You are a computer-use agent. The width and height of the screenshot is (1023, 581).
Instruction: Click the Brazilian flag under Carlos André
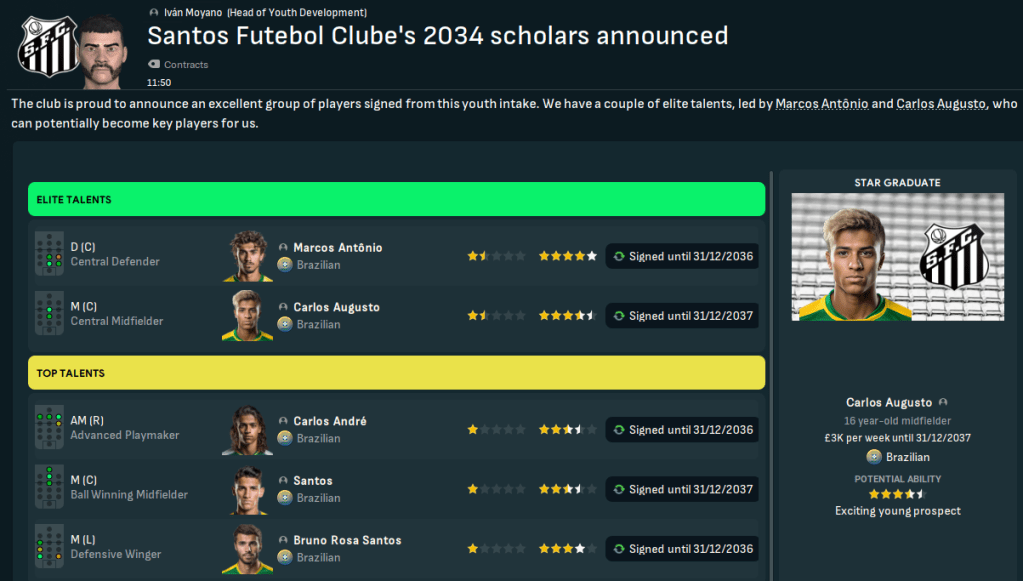tap(284, 438)
